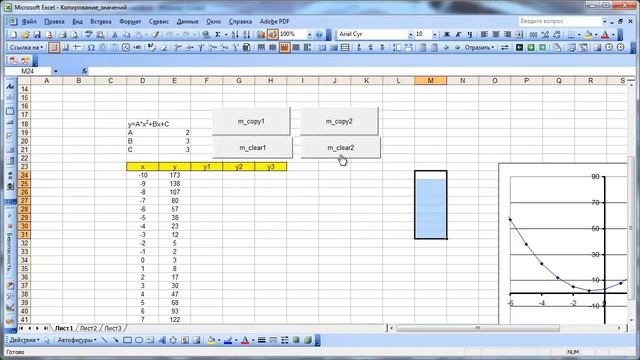Save the workbook with the floppy disk icon
This screenshot has width=640, height=360.
(37, 35)
